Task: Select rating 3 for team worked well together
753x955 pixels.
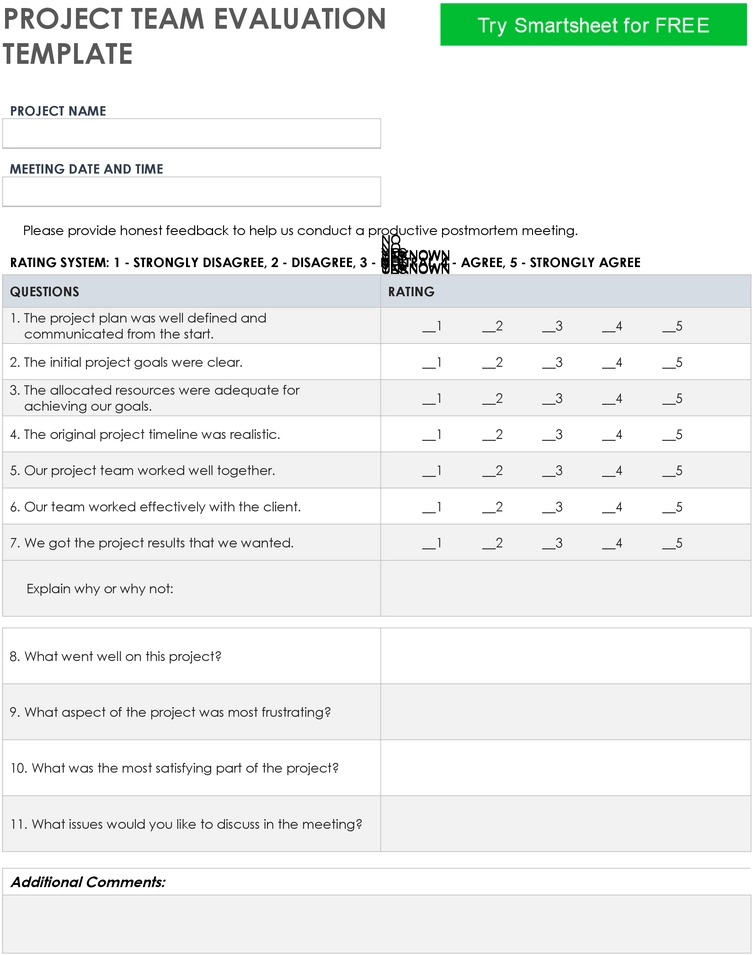Action: click(x=553, y=471)
